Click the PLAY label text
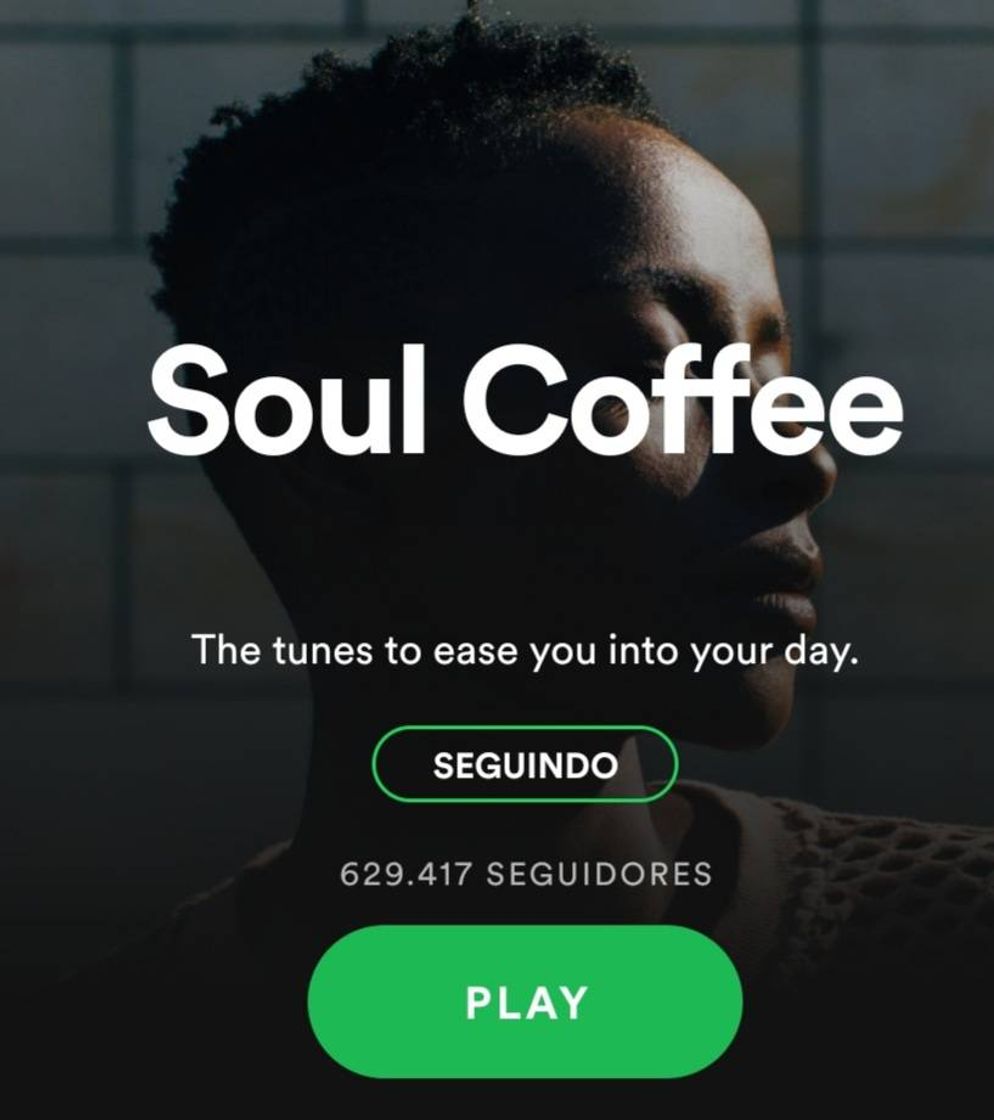Image resolution: width=994 pixels, height=1120 pixels. (x=526, y=1002)
